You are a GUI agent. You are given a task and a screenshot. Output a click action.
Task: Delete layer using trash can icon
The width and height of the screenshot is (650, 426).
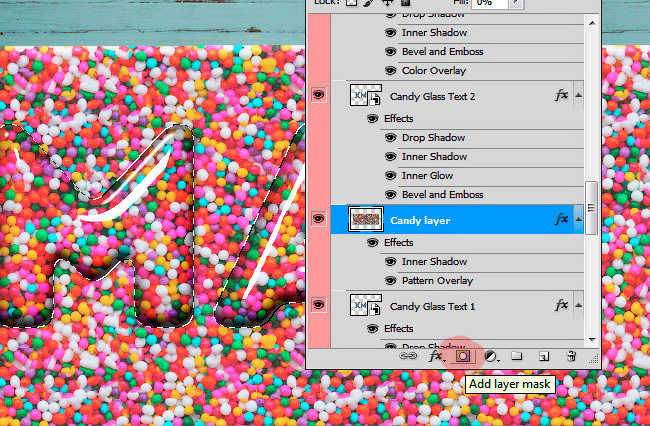click(x=571, y=356)
